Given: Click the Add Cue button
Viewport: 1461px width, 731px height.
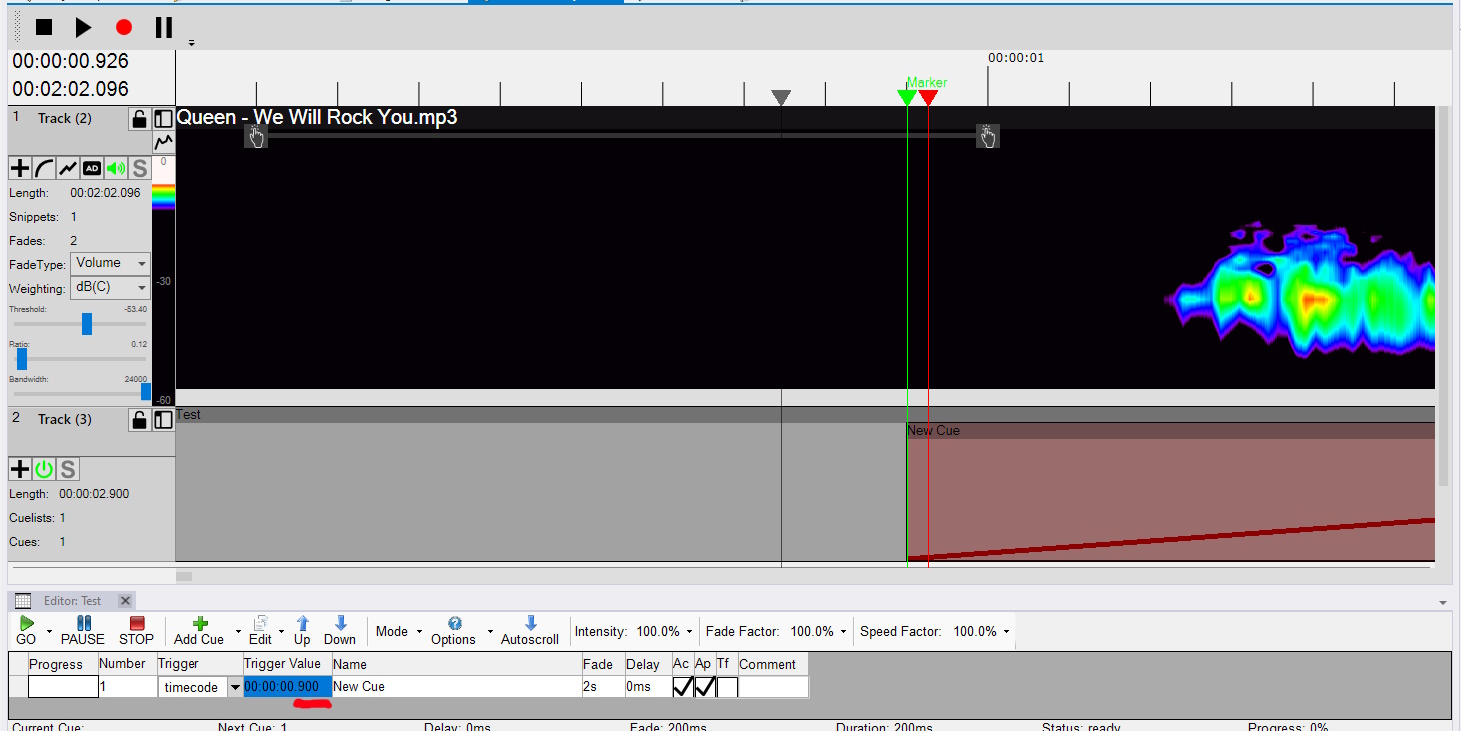Looking at the screenshot, I should pos(199,630).
